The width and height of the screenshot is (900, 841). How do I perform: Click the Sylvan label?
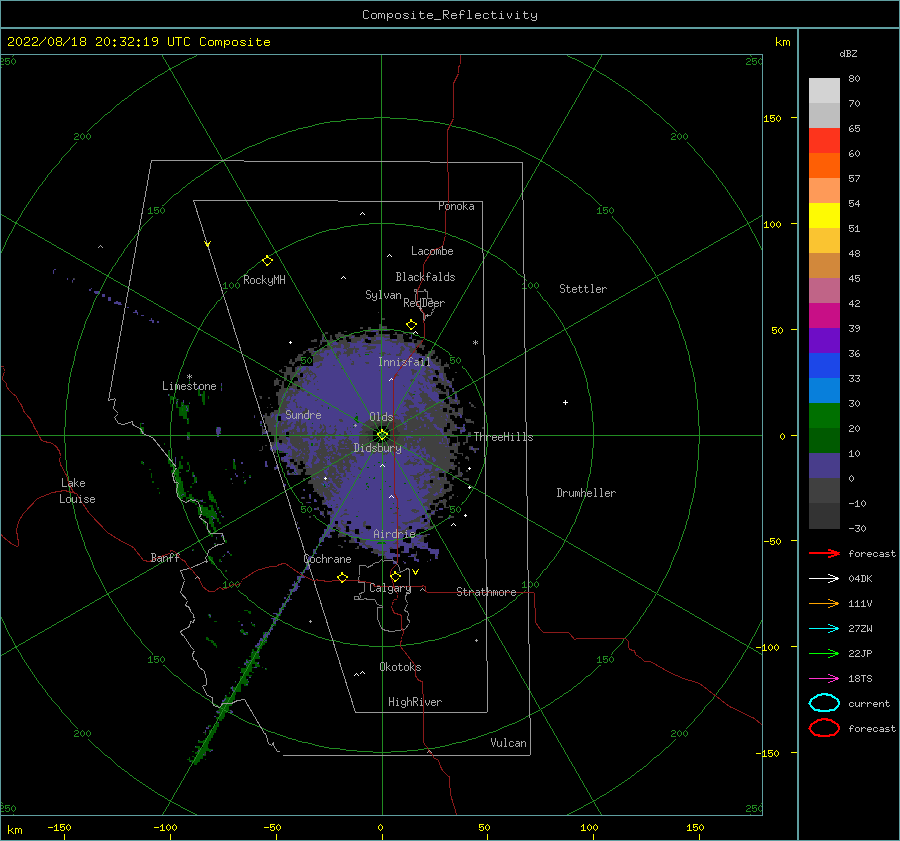pos(383,295)
